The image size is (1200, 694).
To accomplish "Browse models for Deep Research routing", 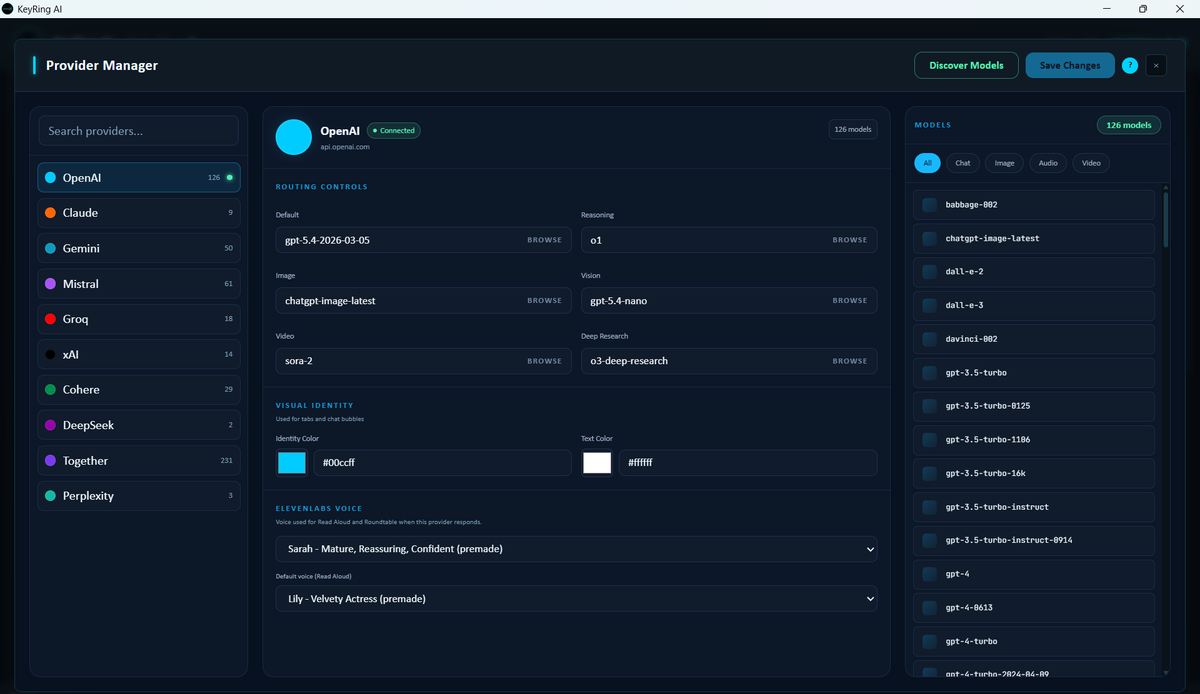I will point(850,361).
